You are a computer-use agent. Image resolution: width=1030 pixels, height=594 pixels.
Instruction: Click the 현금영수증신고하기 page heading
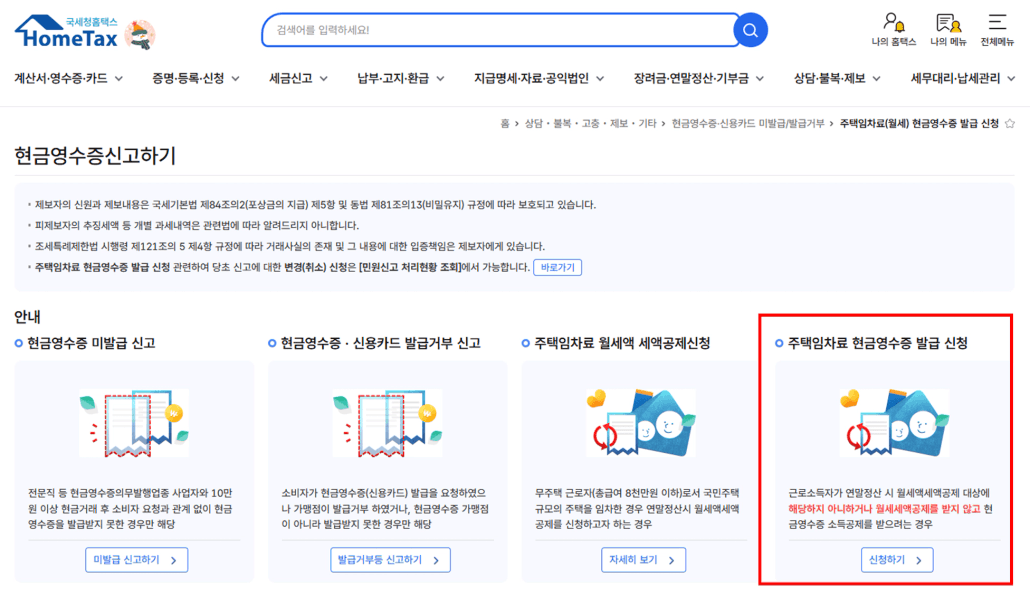(x=95, y=156)
